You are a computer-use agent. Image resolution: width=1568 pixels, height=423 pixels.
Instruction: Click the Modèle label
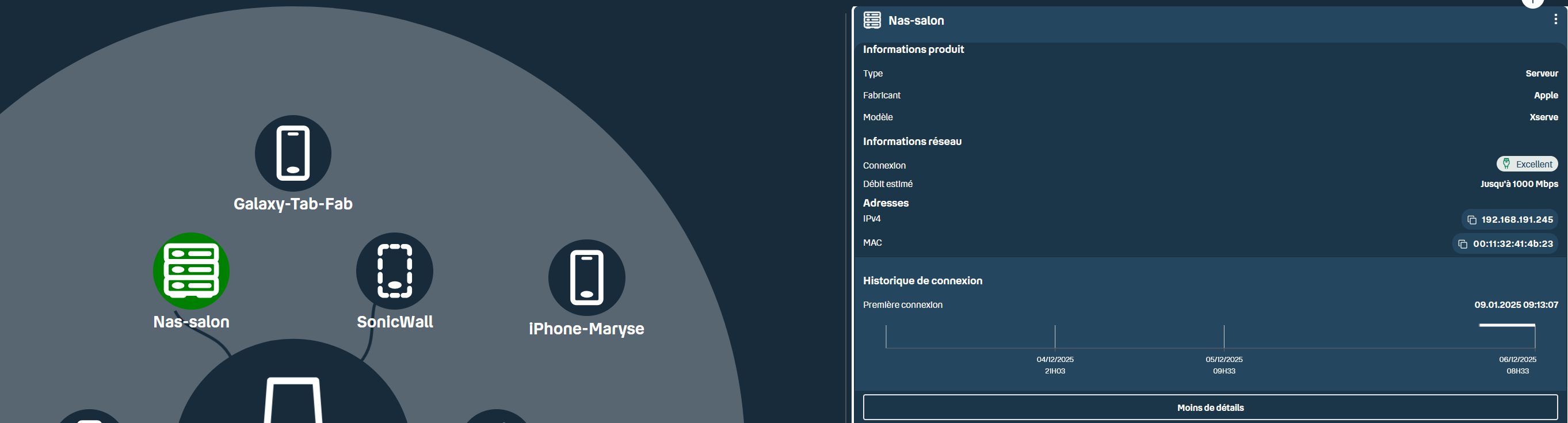pos(878,117)
